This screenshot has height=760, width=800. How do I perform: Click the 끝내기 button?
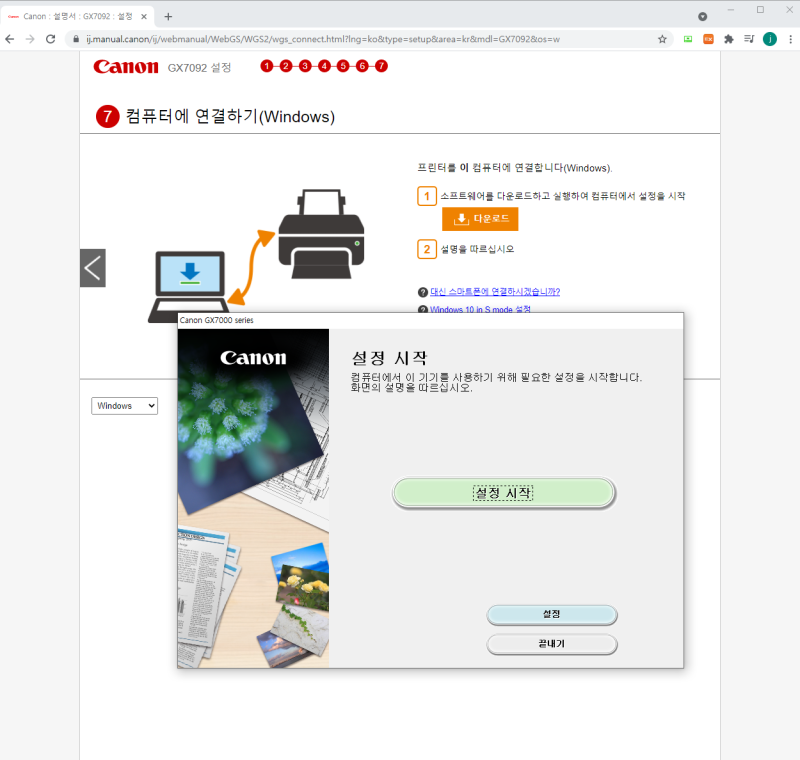coord(551,644)
